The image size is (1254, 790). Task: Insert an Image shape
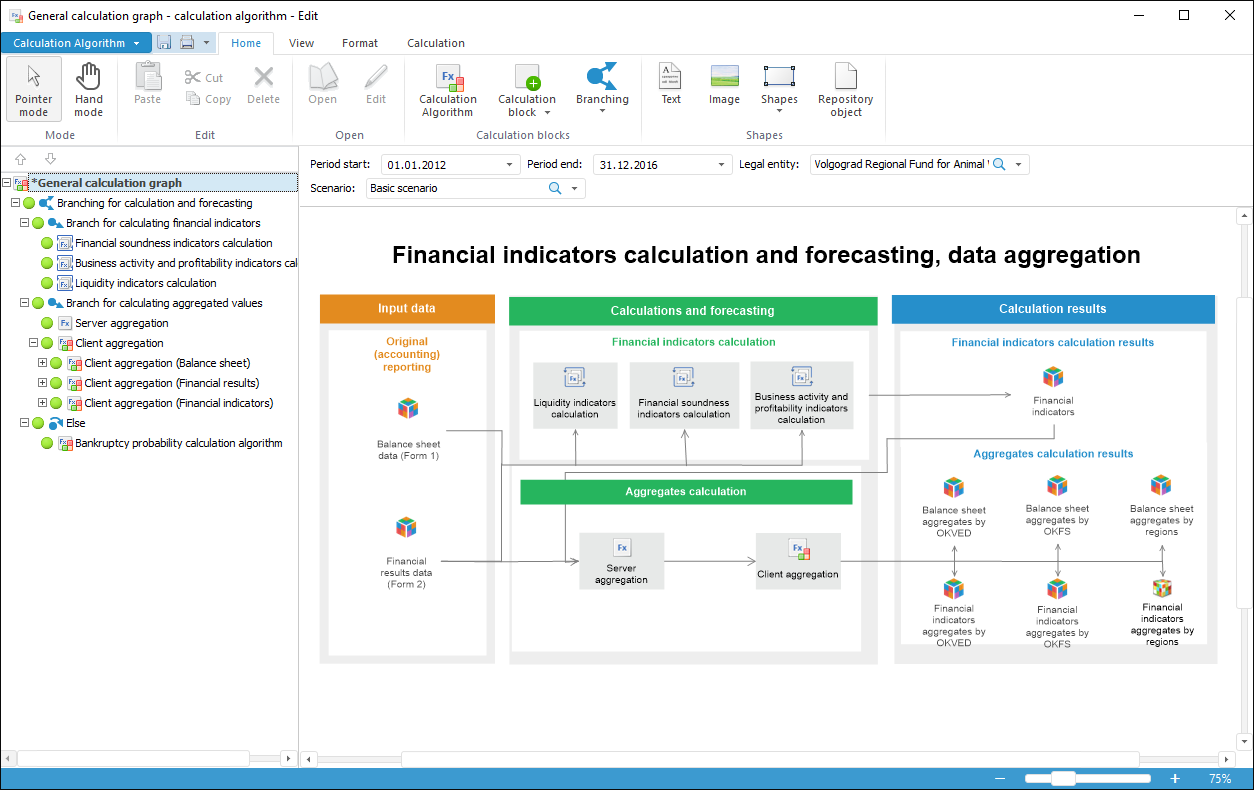(724, 84)
